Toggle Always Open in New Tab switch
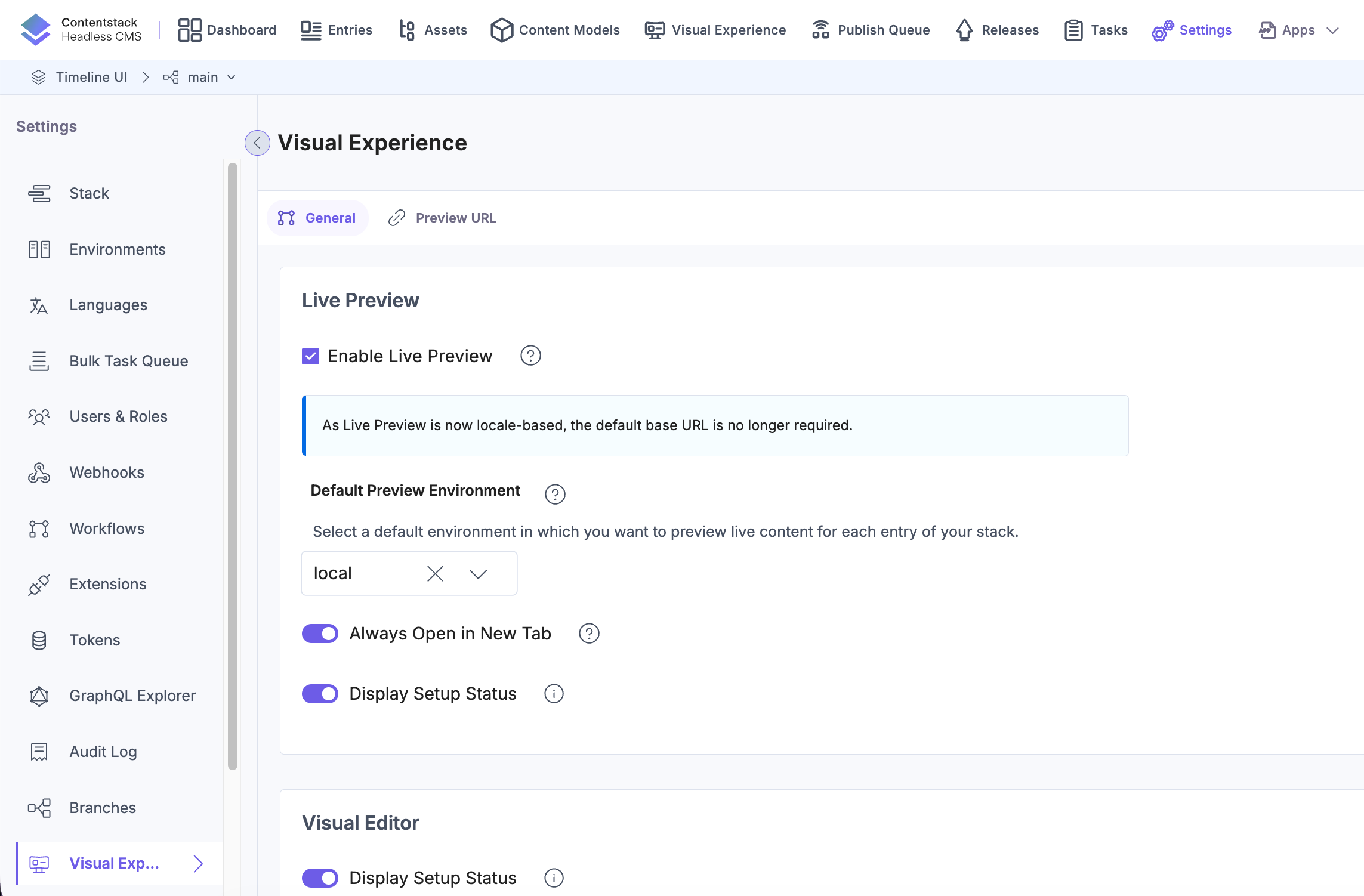This screenshot has height=896, width=1364. pyautogui.click(x=320, y=634)
